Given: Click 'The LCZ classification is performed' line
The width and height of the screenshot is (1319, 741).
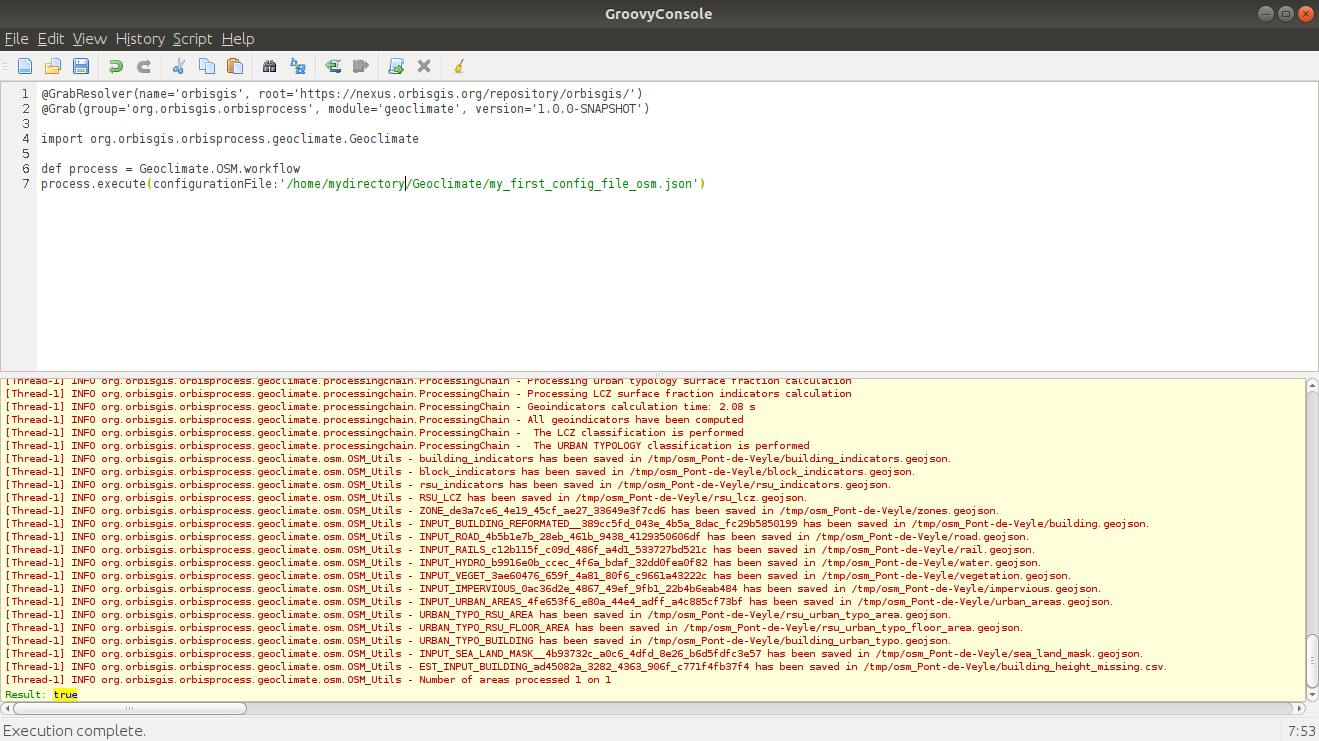Looking at the screenshot, I should tap(374, 433).
